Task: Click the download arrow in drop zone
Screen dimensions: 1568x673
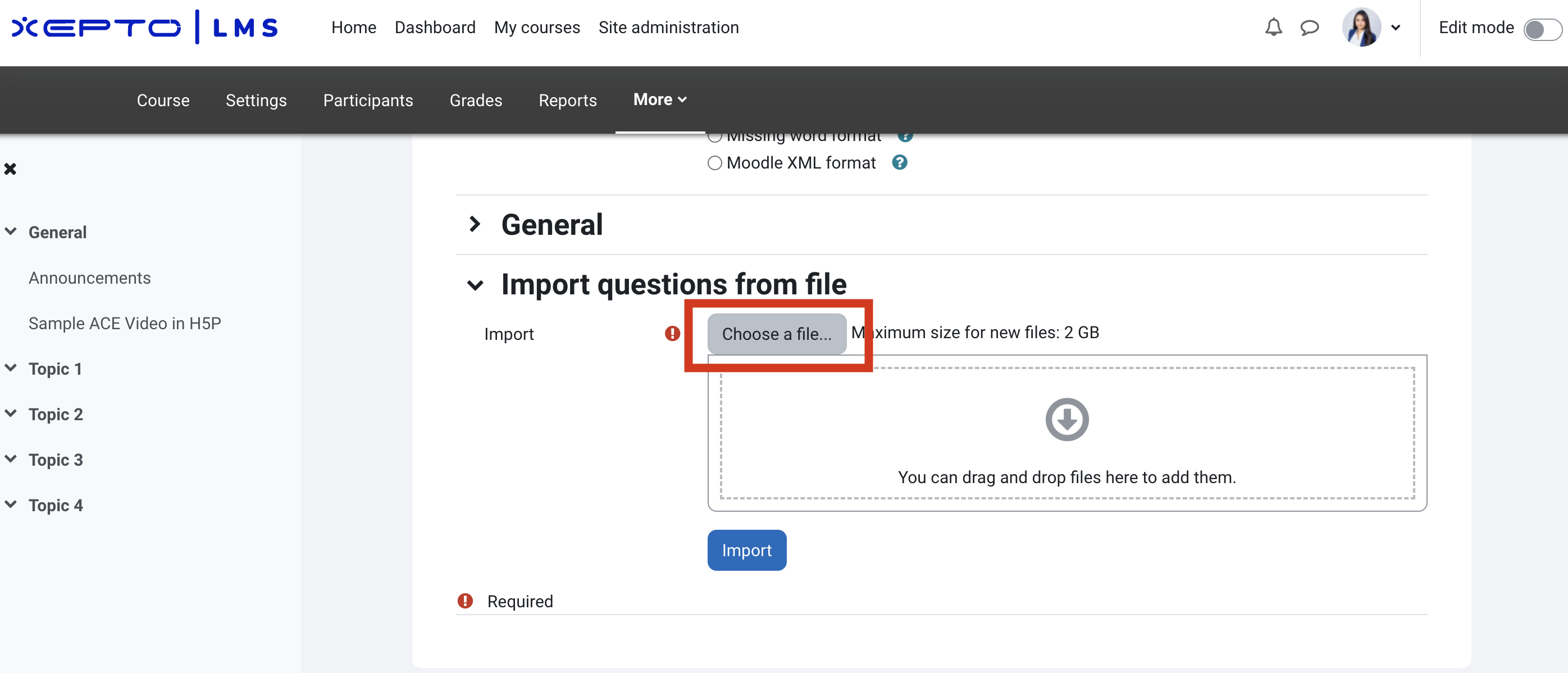Action: click(x=1066, y=420)
